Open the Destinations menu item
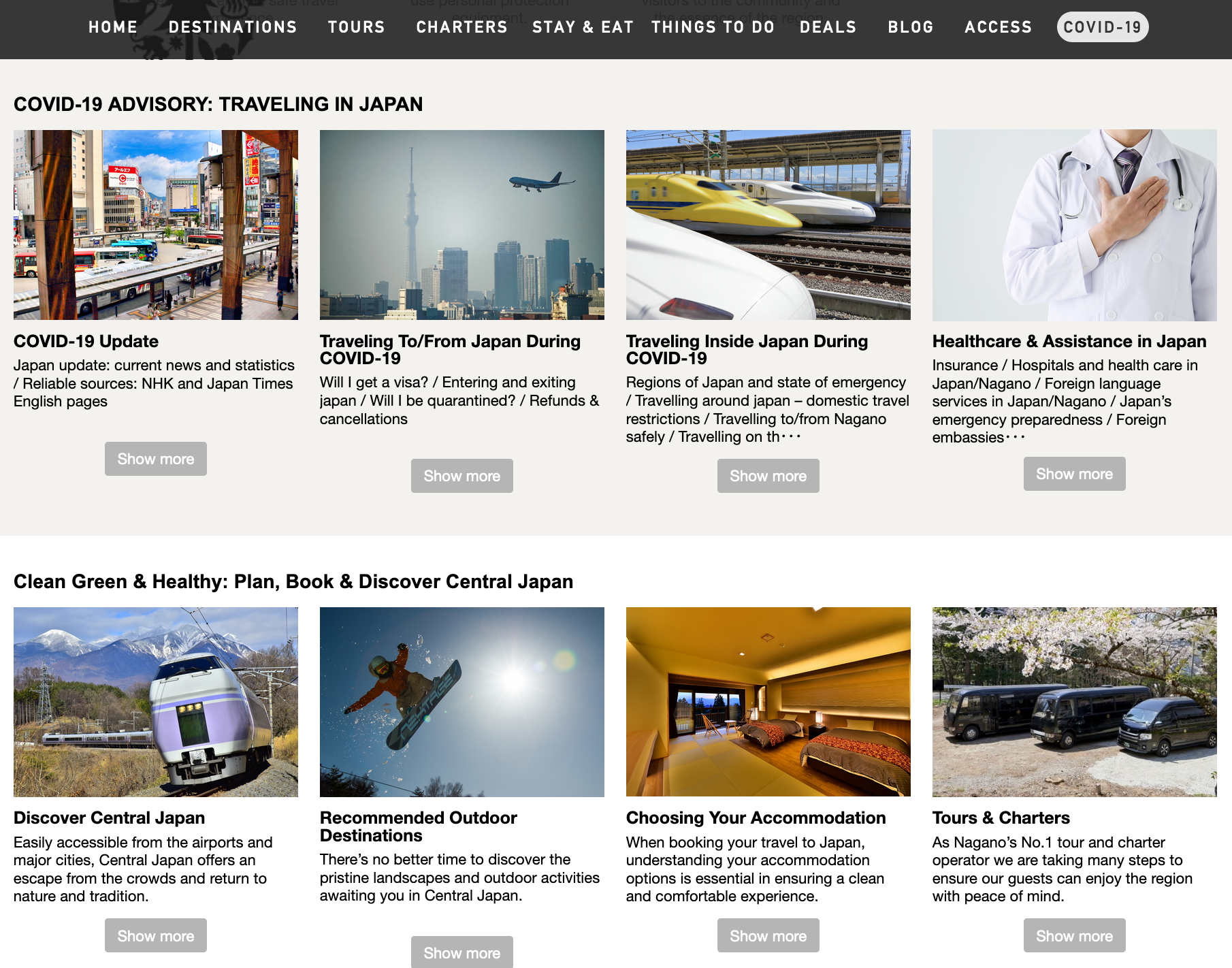Viewport: 1232px width, 968px height. 232,27
